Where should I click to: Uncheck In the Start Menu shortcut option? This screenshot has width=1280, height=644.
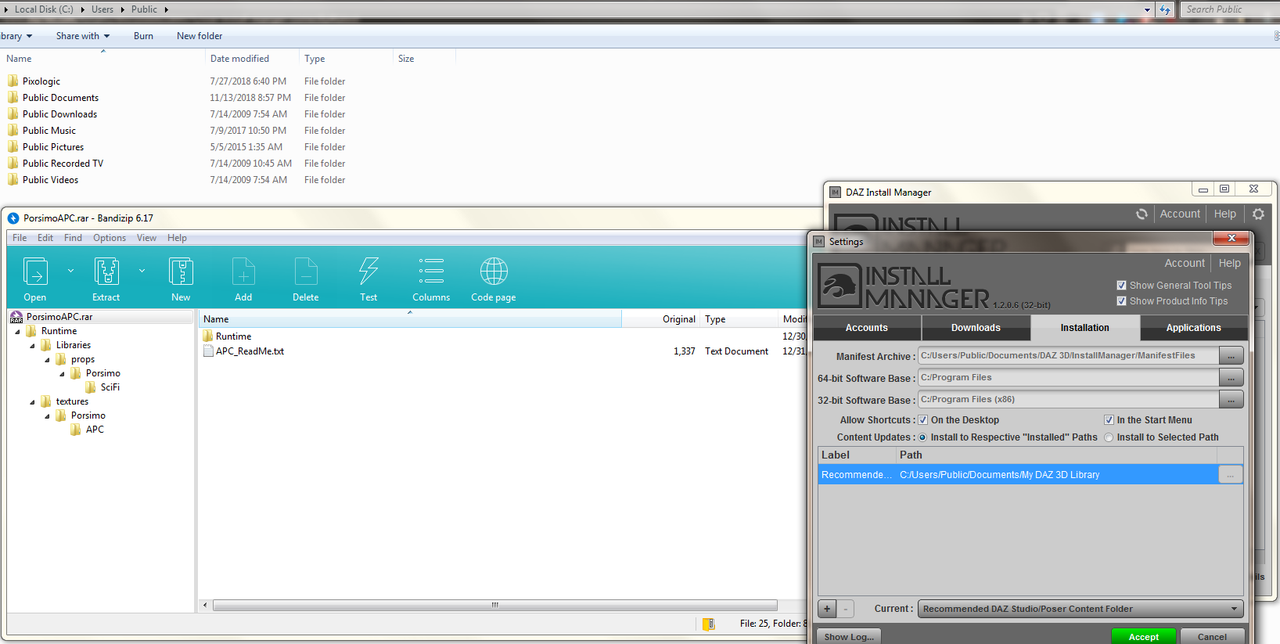(1109, 420)
